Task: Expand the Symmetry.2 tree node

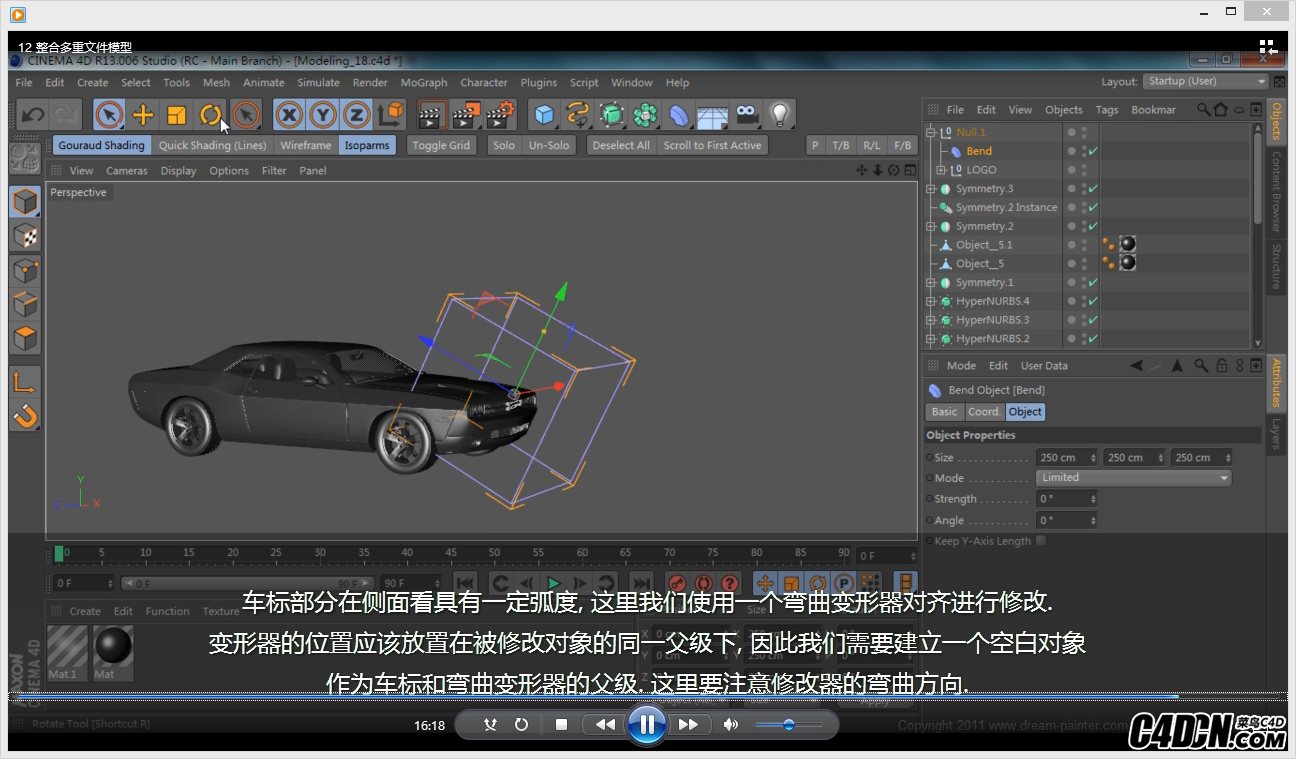Action: [x=931, y=227]
